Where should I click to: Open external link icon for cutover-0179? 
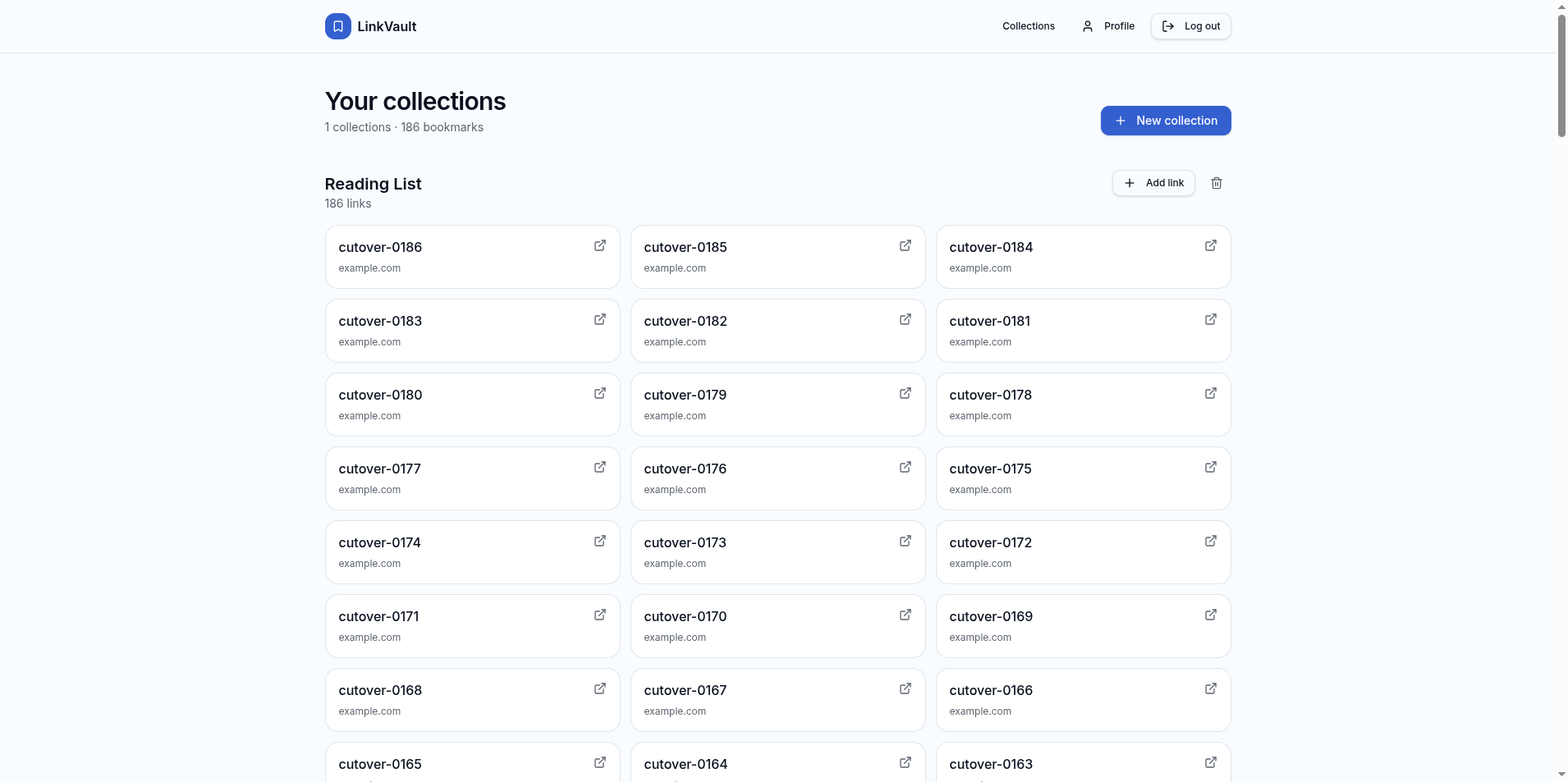905,393
